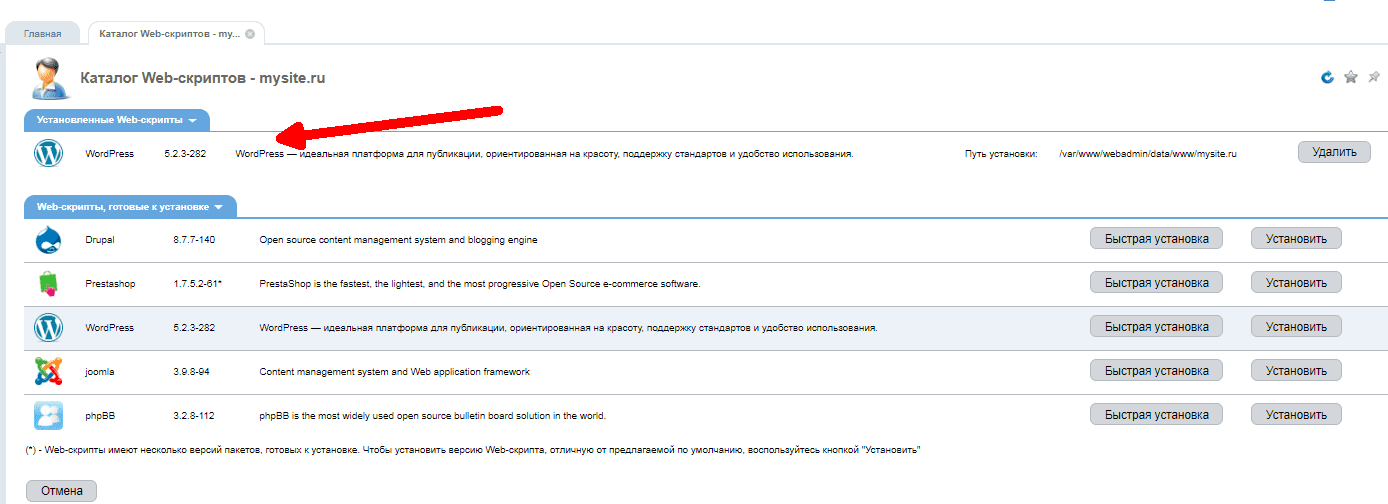This screenshot has height=504, width=1388.
Task: Click the WordPress icon in ready-to-install list
Action: pos(49,327)
